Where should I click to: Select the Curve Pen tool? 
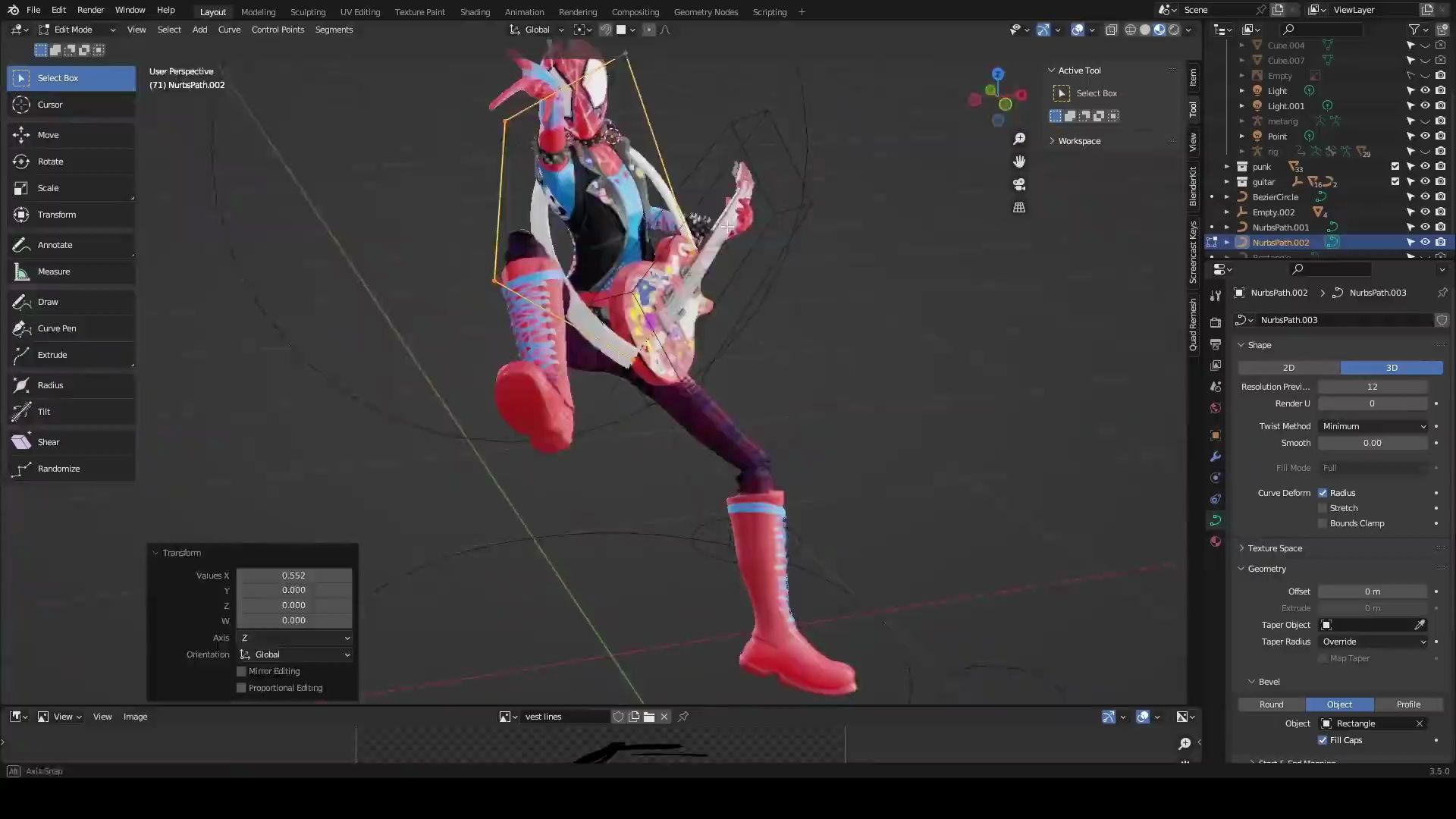[x=56, y=328]
